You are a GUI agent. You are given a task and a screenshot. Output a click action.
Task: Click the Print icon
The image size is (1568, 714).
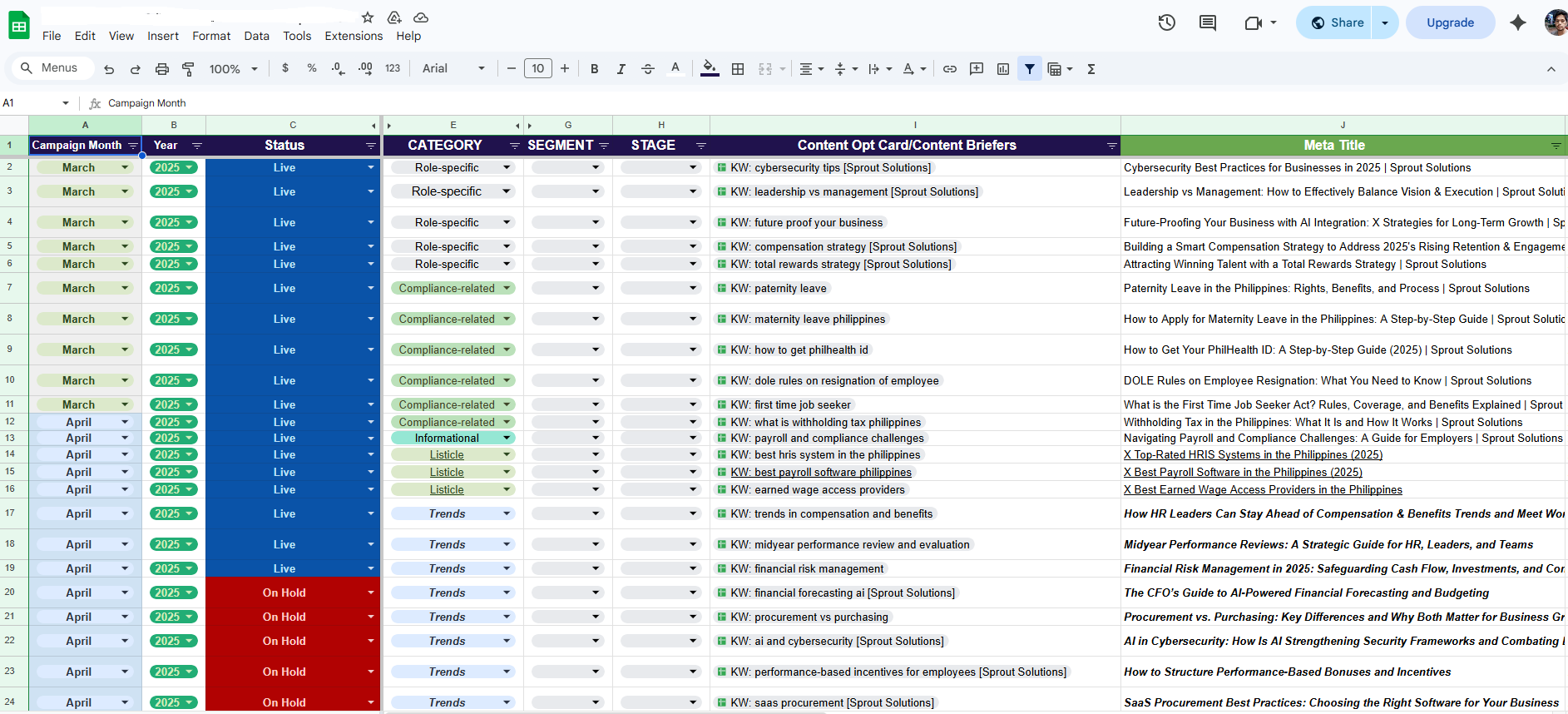(x=162, y=69)
